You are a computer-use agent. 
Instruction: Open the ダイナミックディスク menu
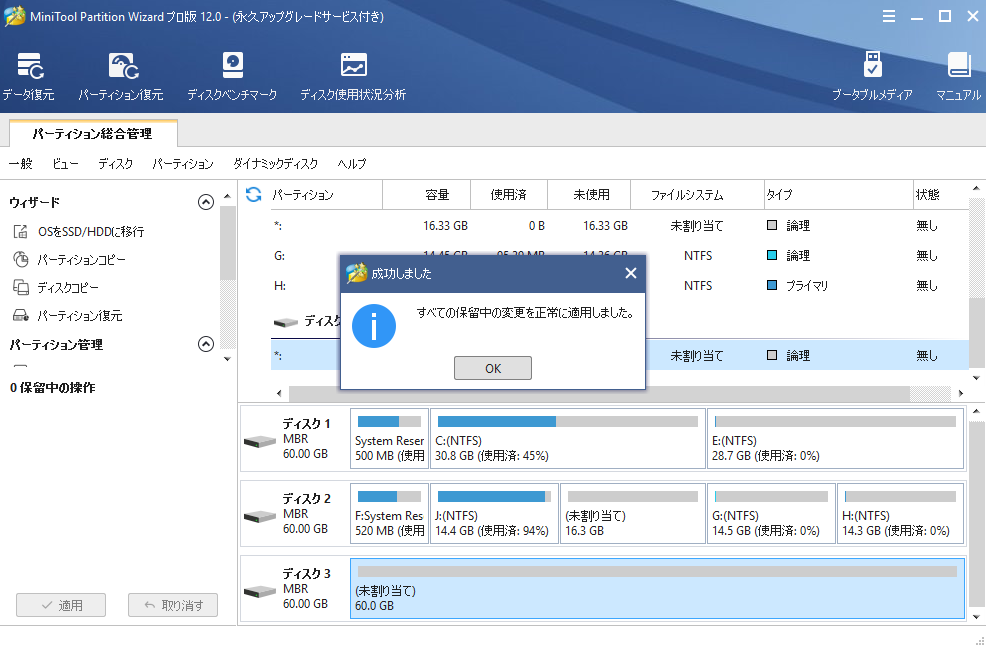[x=275, y=164]
